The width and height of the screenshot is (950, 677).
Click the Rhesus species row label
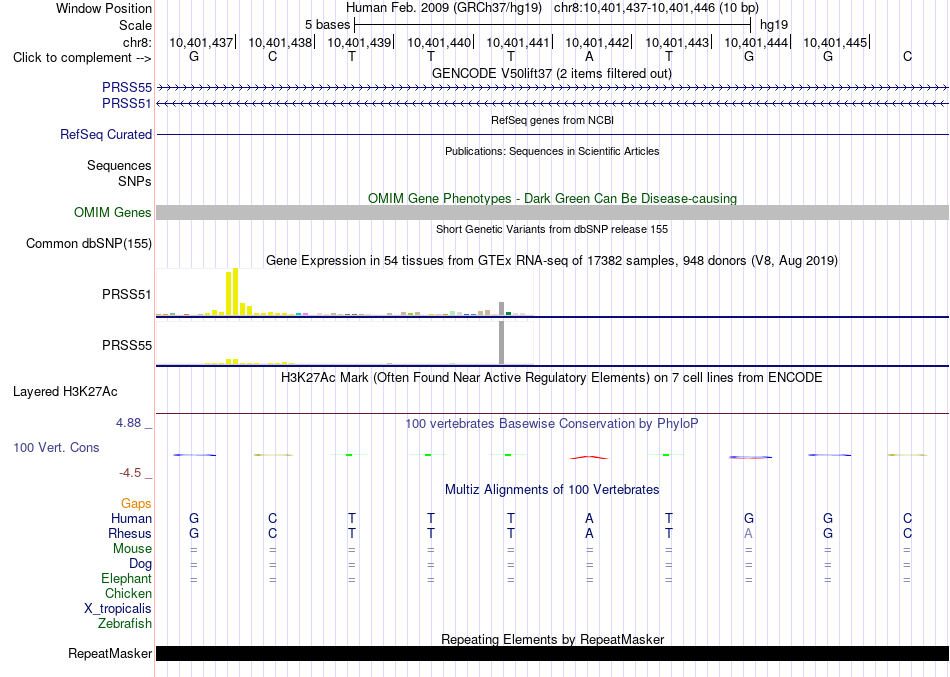(130, 534)
